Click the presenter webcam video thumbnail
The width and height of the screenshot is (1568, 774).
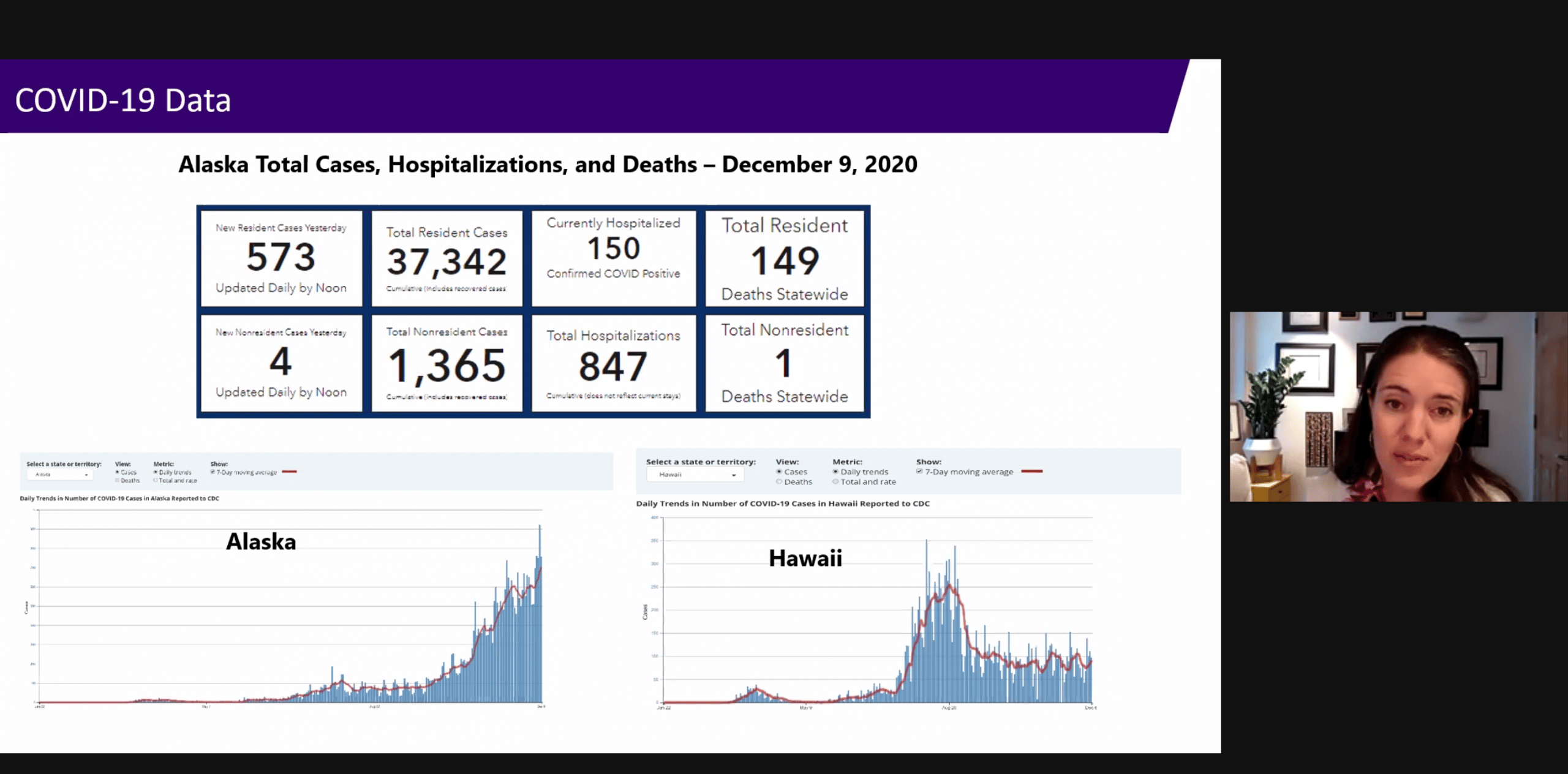pos(1398,407)
